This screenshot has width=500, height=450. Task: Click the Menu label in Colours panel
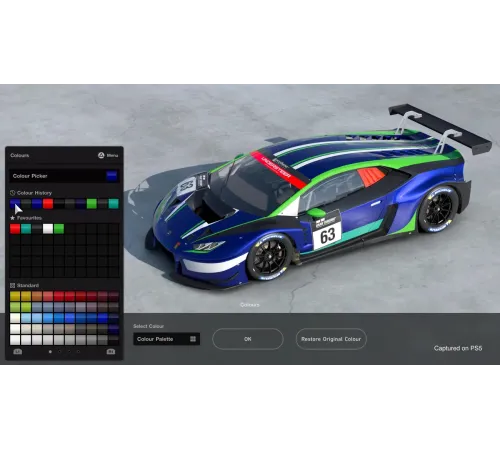coord(112,155)
